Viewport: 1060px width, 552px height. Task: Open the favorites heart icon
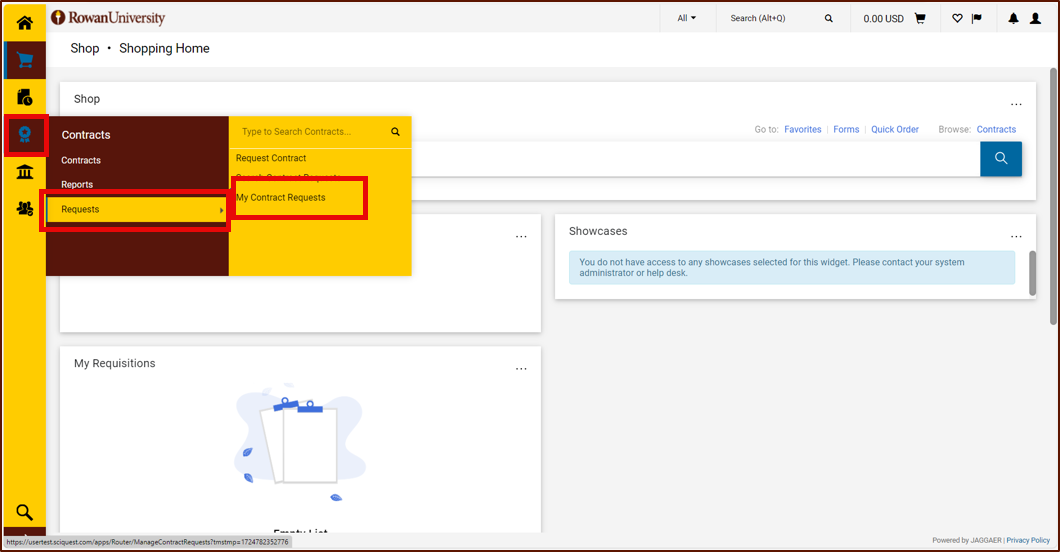tap(957, 18)
